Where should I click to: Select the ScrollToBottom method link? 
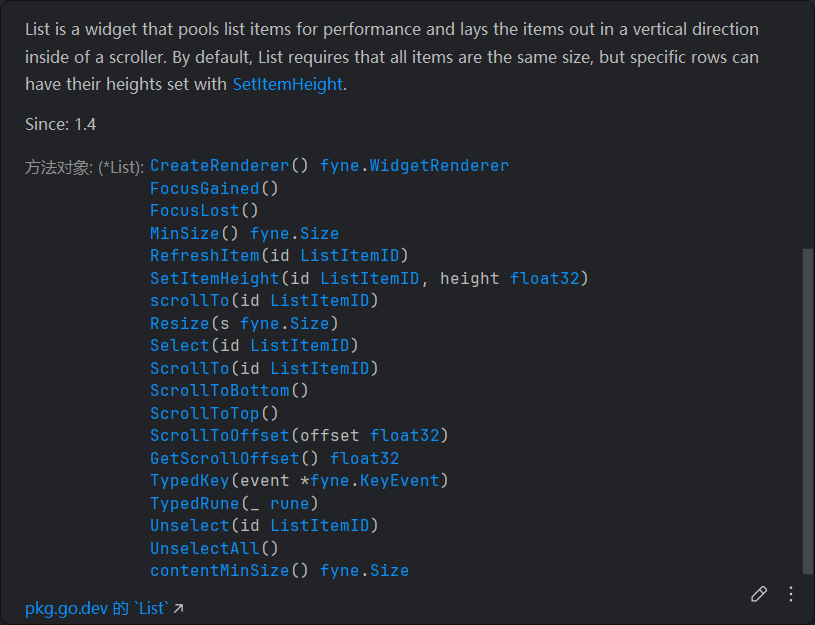(x=219, y=390)
